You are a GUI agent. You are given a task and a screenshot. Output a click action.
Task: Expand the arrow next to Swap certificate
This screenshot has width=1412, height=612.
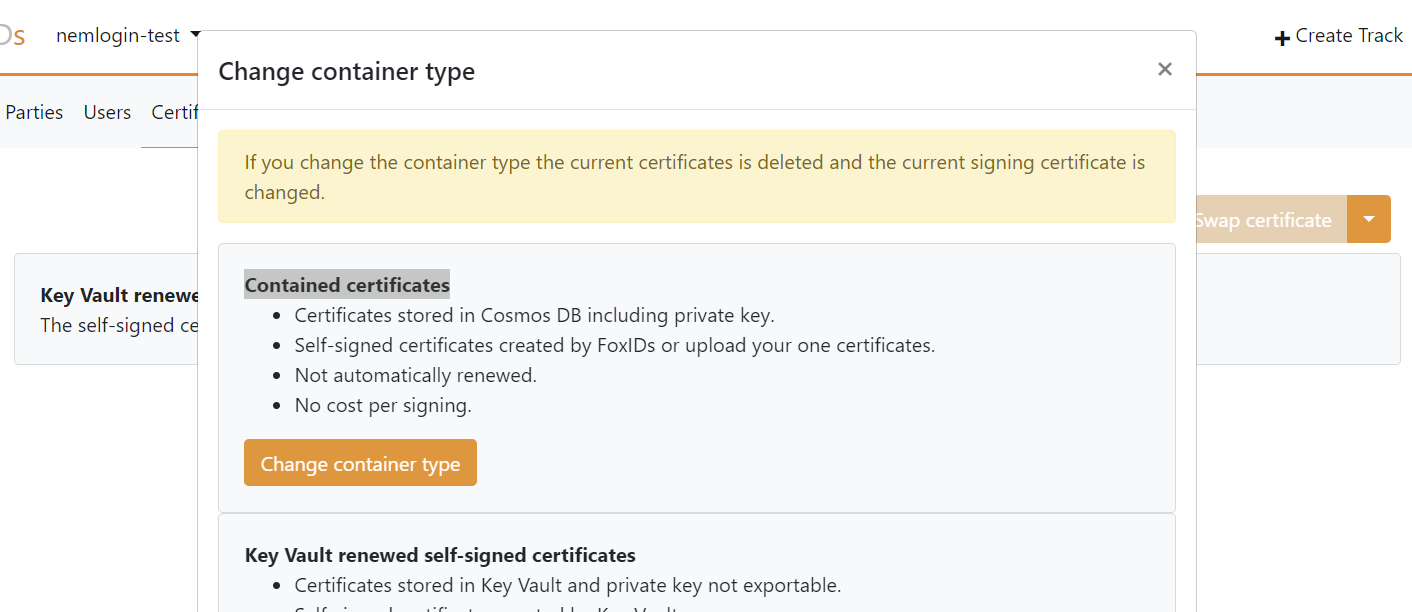click(x=1369, y=219)
